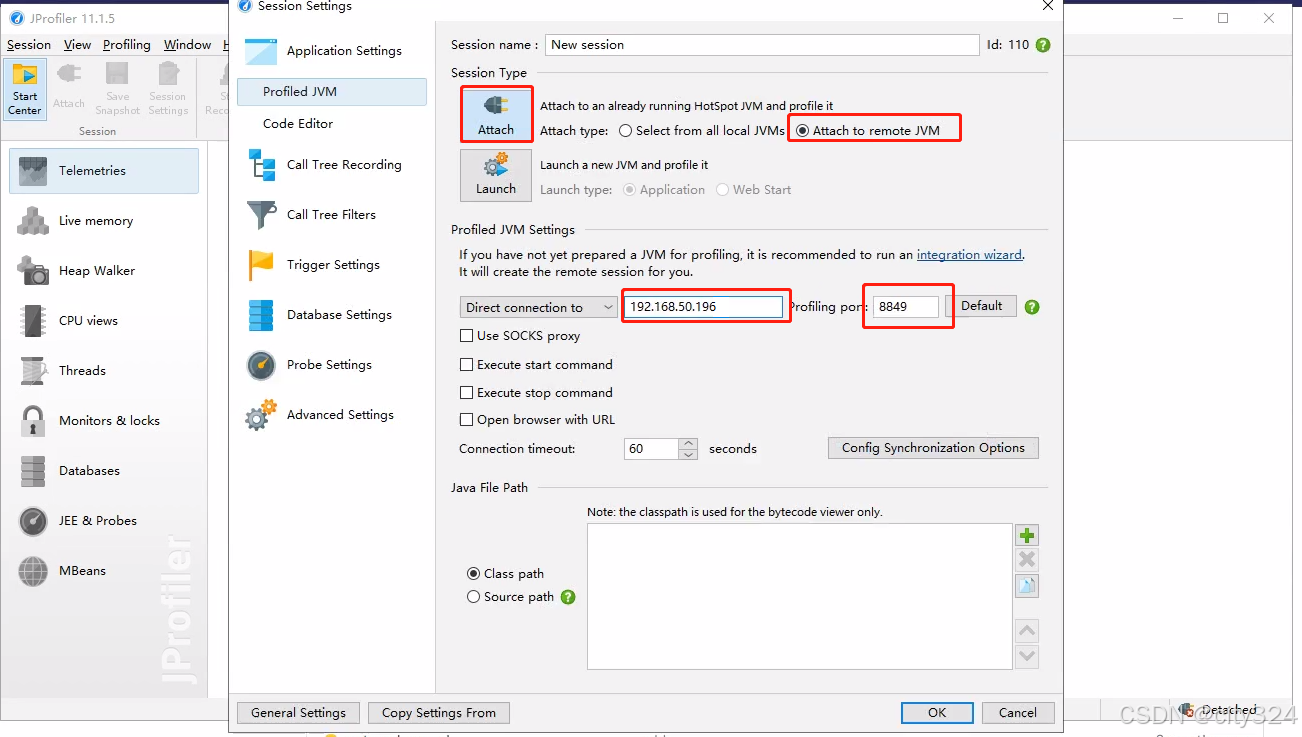This screenshot has width=1302, height=737.
Task: Open the View menu
Action: point(77,45)
